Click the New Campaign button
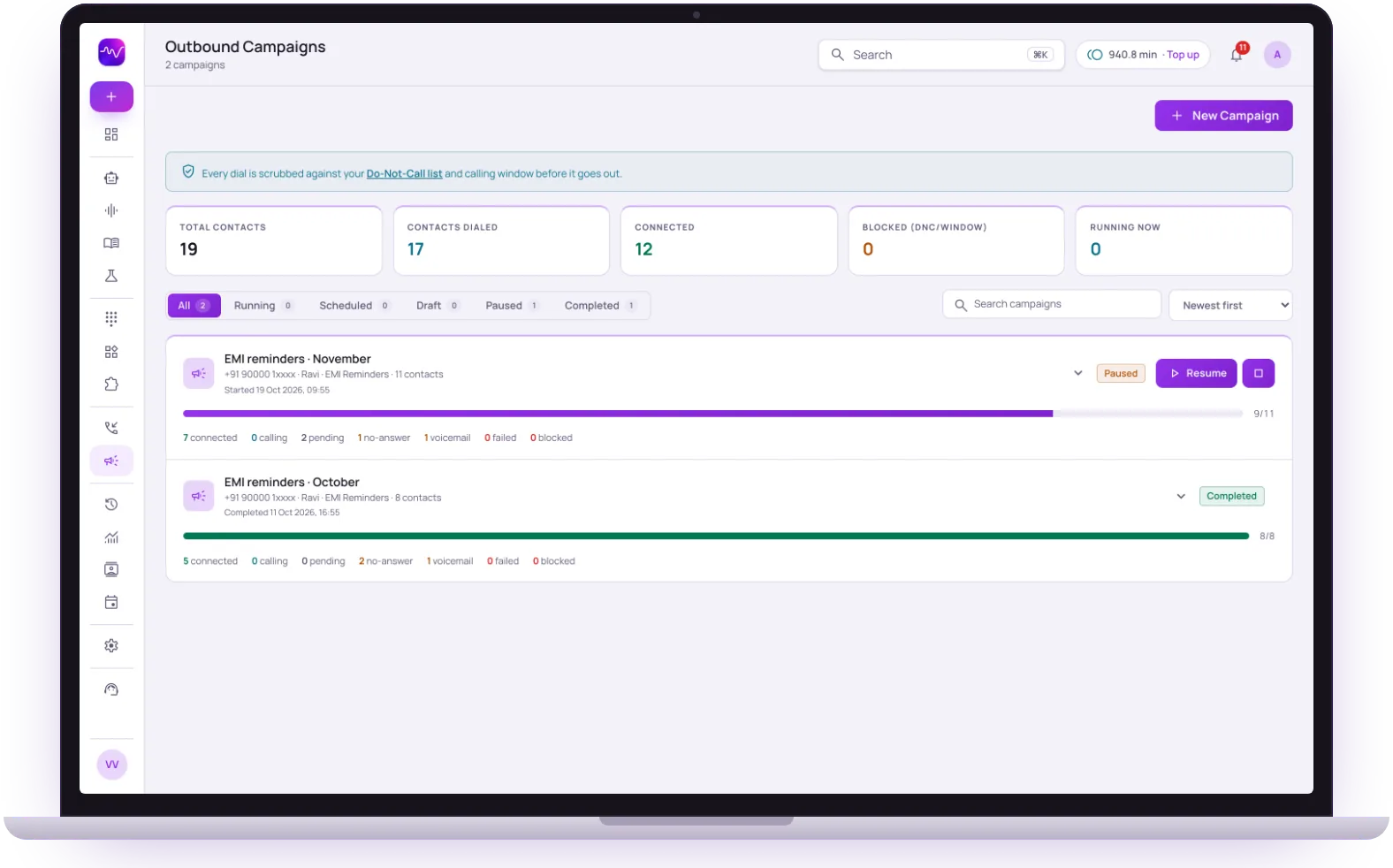The width and height of the screenshot is (1393, 868). click(x=1223, y=116)
